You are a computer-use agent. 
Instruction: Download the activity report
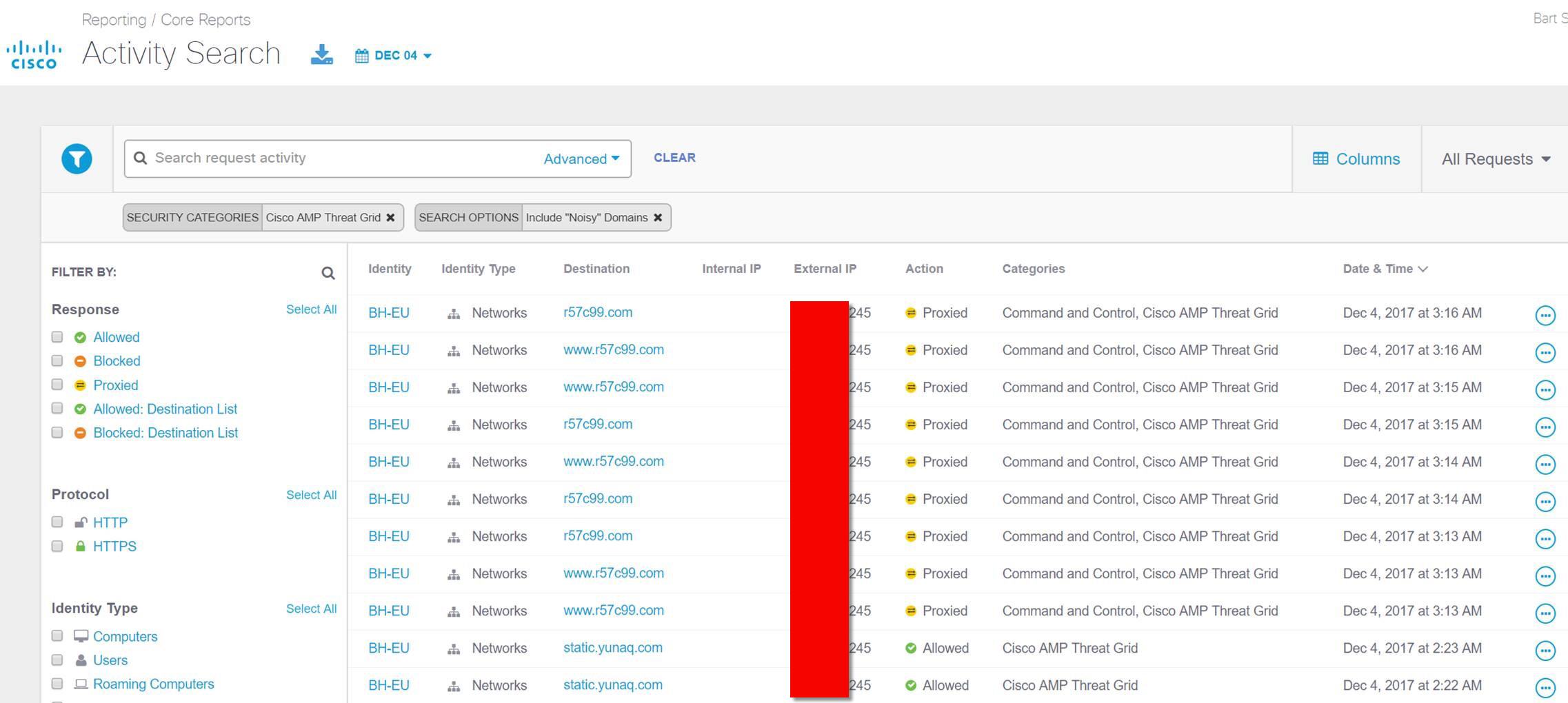click(321, 55)
